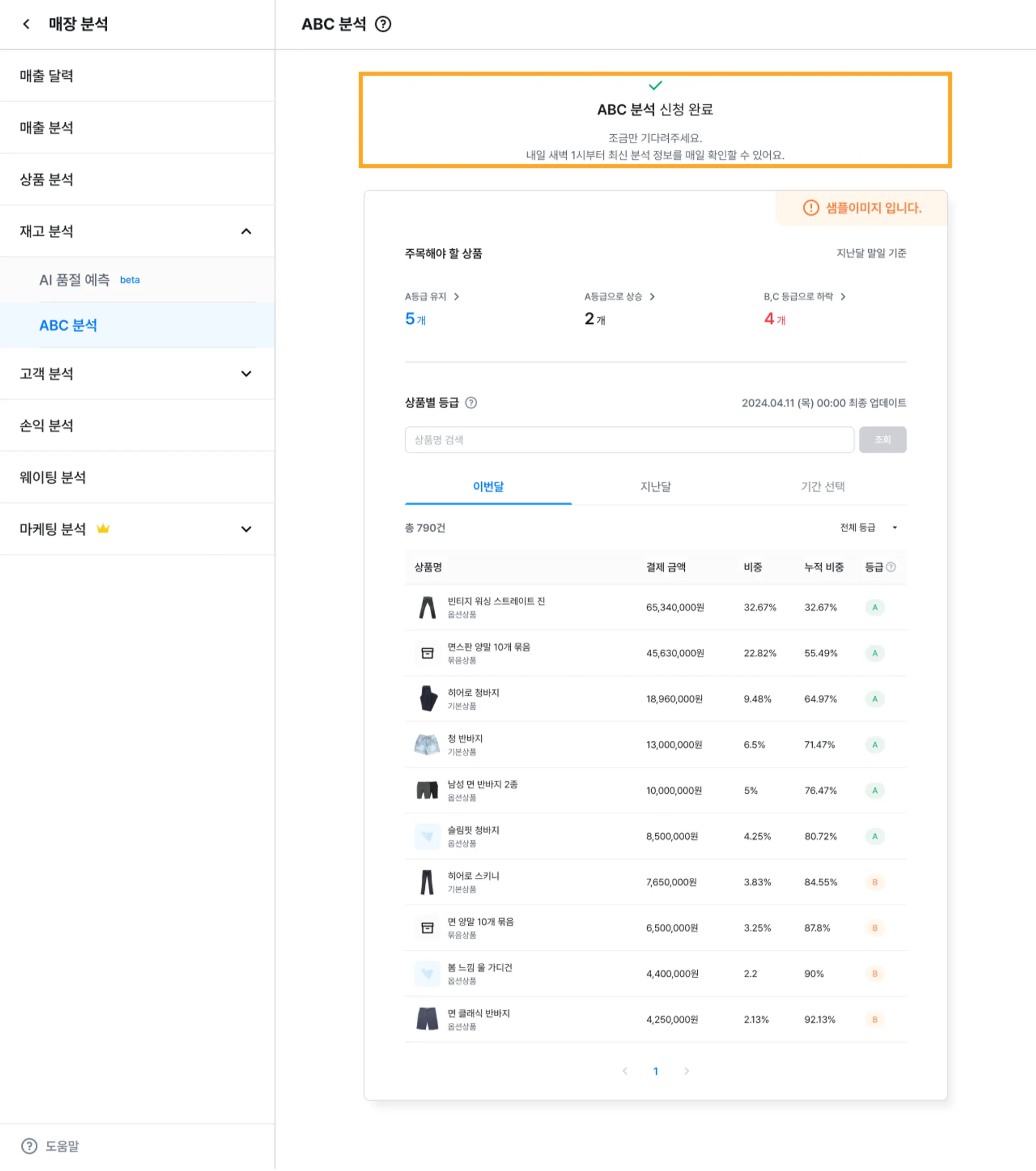
Task: Click the 도움말 help icon at bottom left
Action: 29,1146
